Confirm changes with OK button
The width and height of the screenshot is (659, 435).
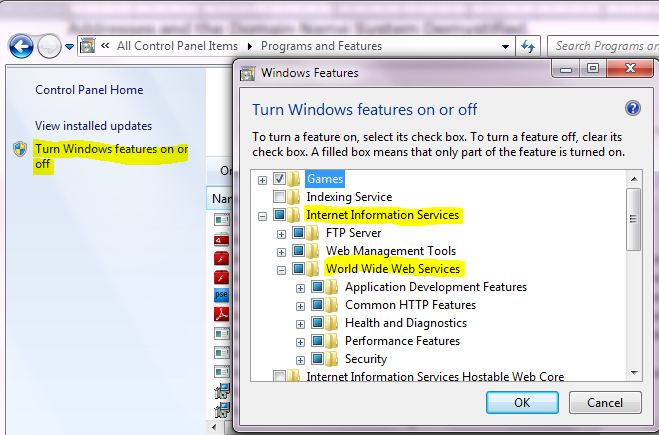(x=522, y=403)
